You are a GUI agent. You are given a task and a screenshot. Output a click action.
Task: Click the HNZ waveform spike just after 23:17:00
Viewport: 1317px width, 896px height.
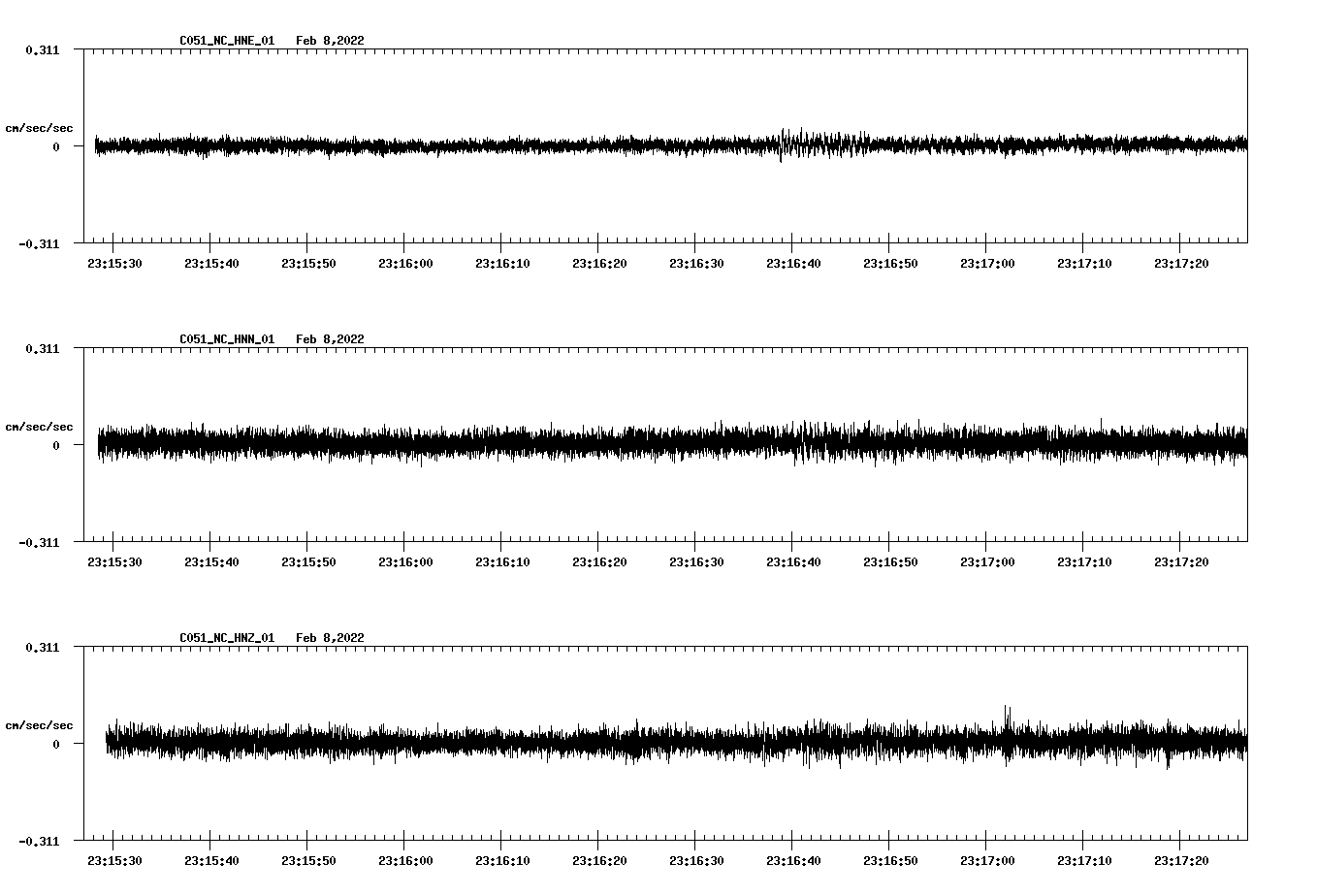(1007, 734)
